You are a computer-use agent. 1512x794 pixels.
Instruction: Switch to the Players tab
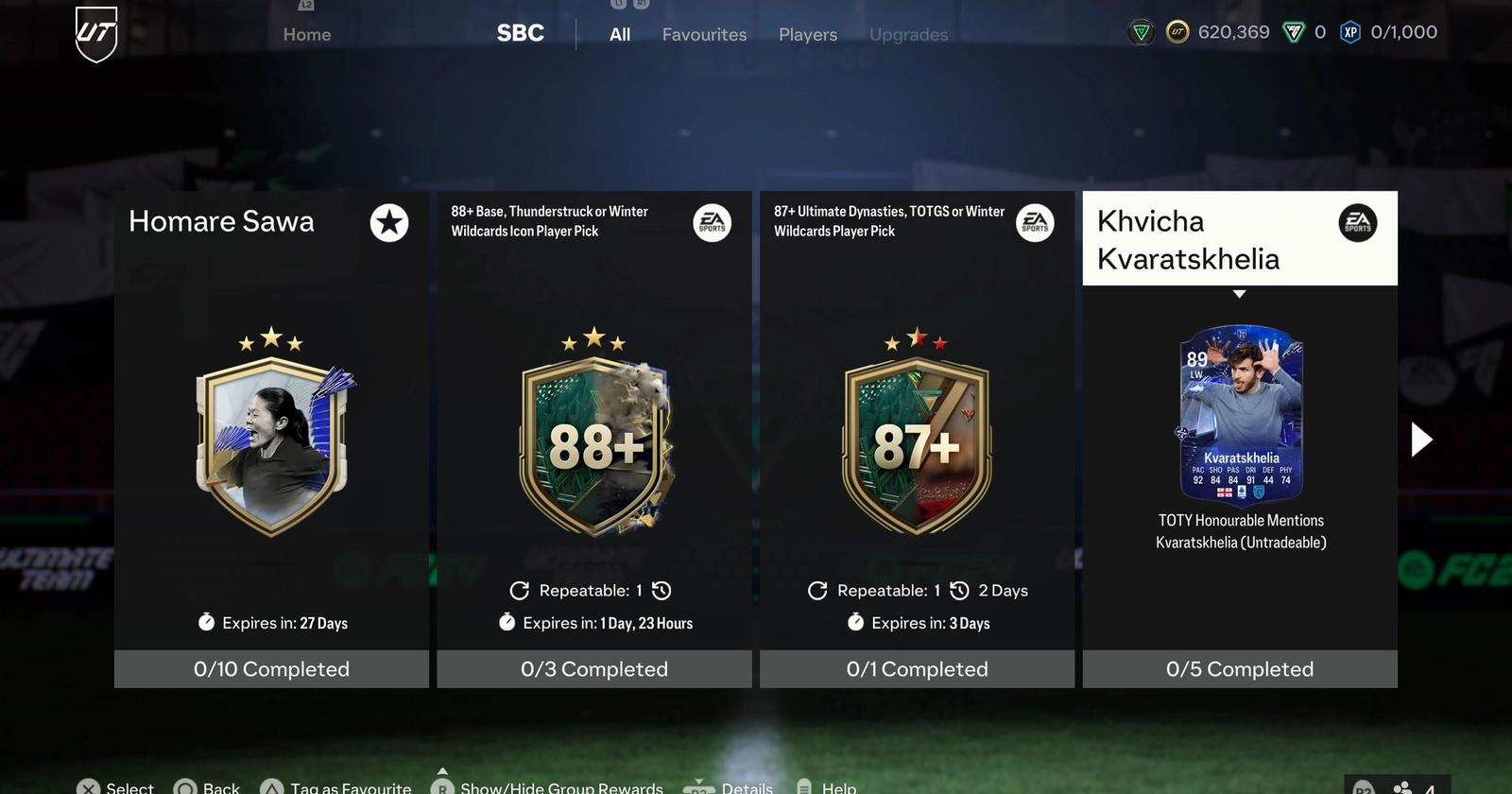pos(808,35)
